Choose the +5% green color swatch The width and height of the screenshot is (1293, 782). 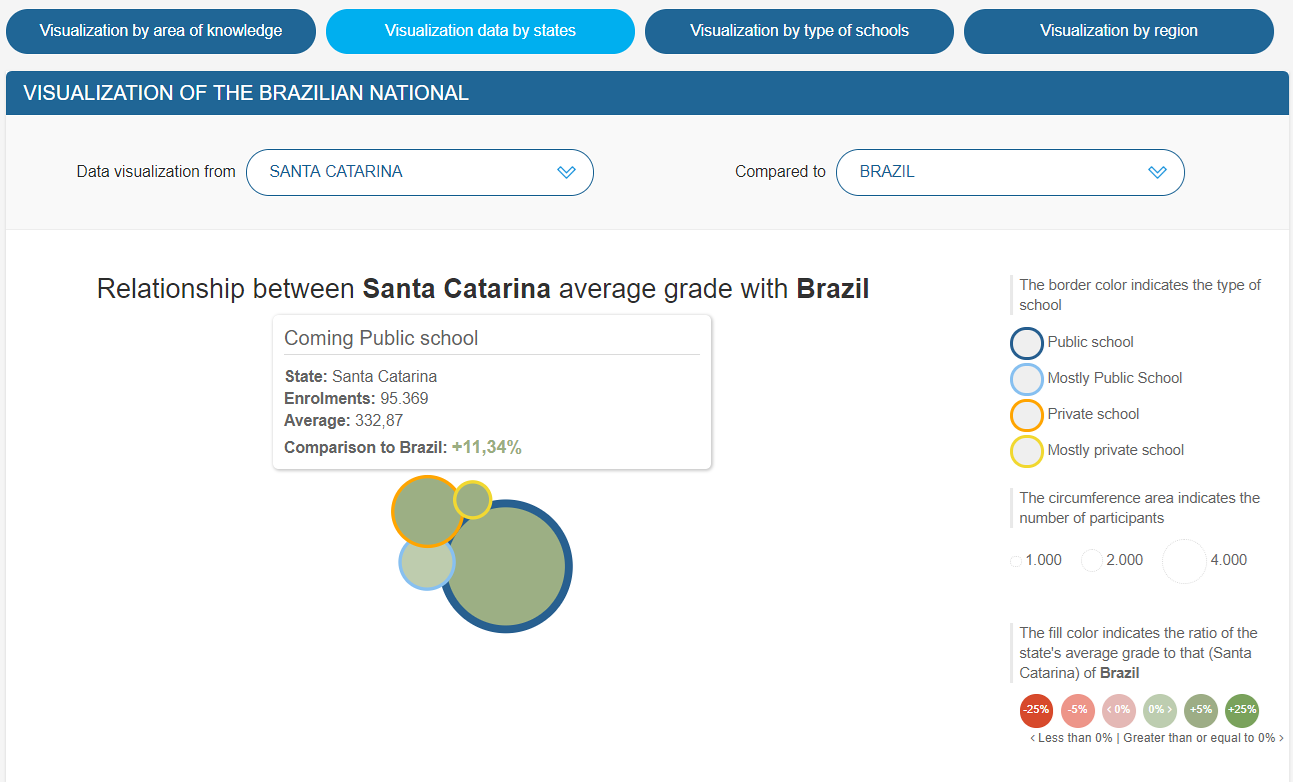(x=1201, y=710)
